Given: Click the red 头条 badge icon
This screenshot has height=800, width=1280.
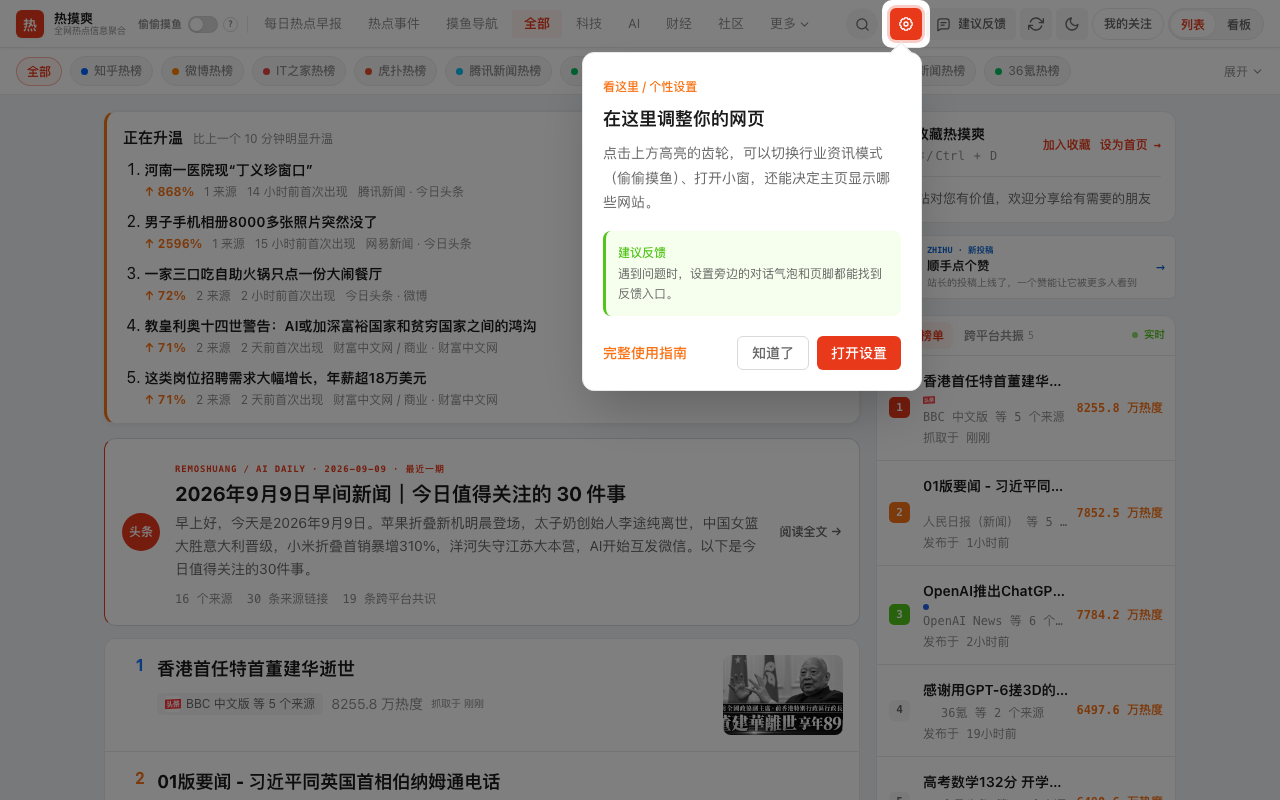Looking at the screenshot, I should [141, 531].
